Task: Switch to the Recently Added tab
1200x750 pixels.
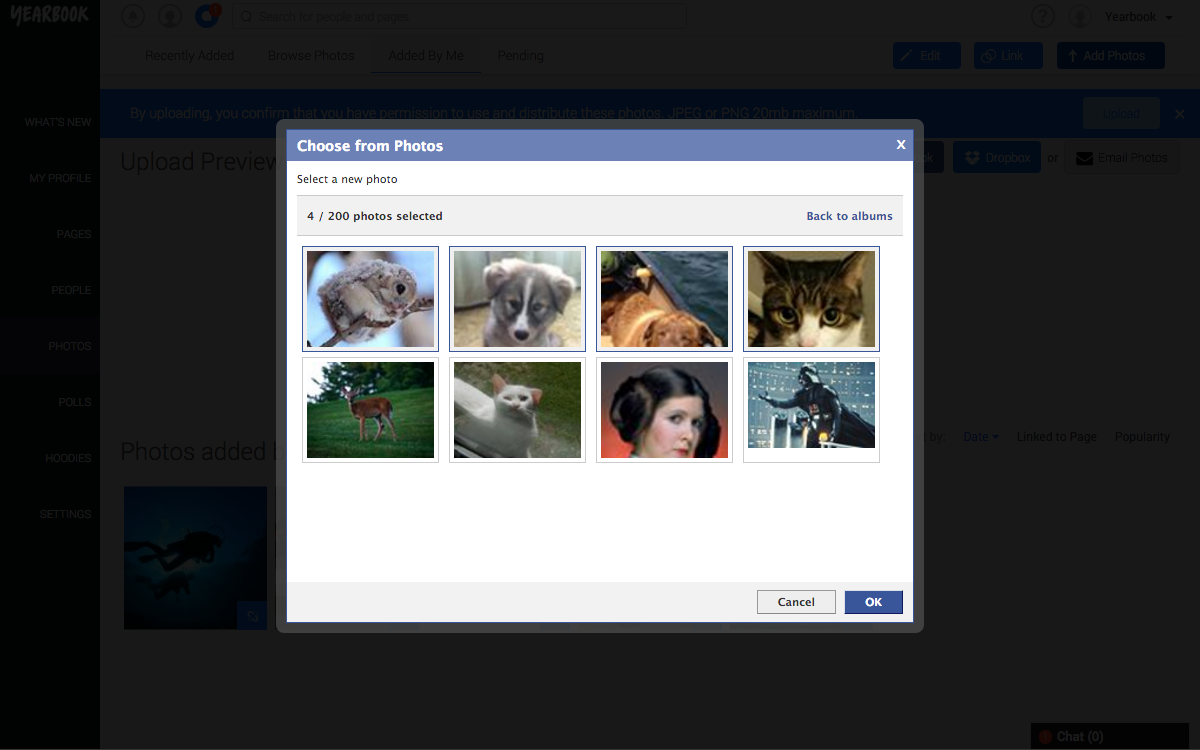Action: 190,56
